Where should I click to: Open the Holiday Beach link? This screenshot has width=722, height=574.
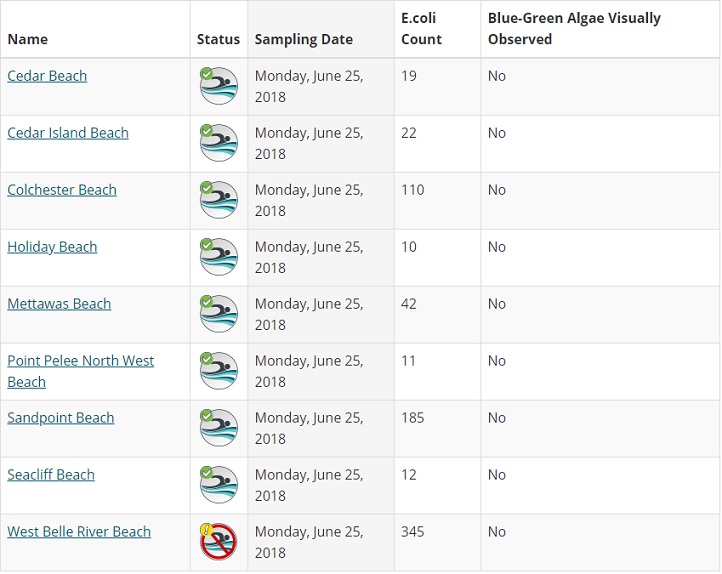[52, 247]
